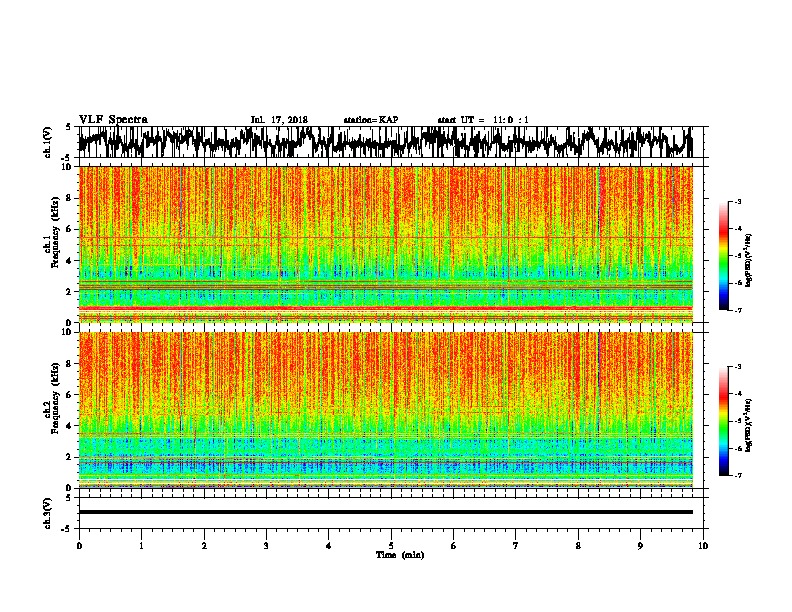792x612 pixels.
Task: Click the ch.1 "Frequency (kHz)" axis label
Action: 55,232
